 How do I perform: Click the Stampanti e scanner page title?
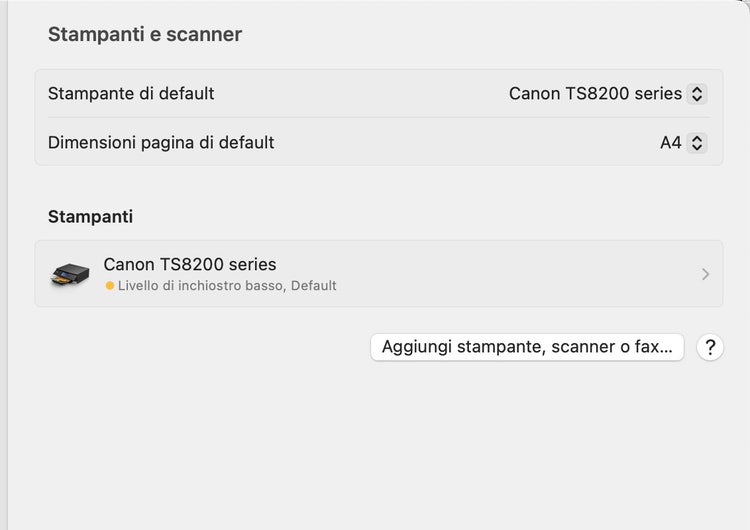click(145, 35)
